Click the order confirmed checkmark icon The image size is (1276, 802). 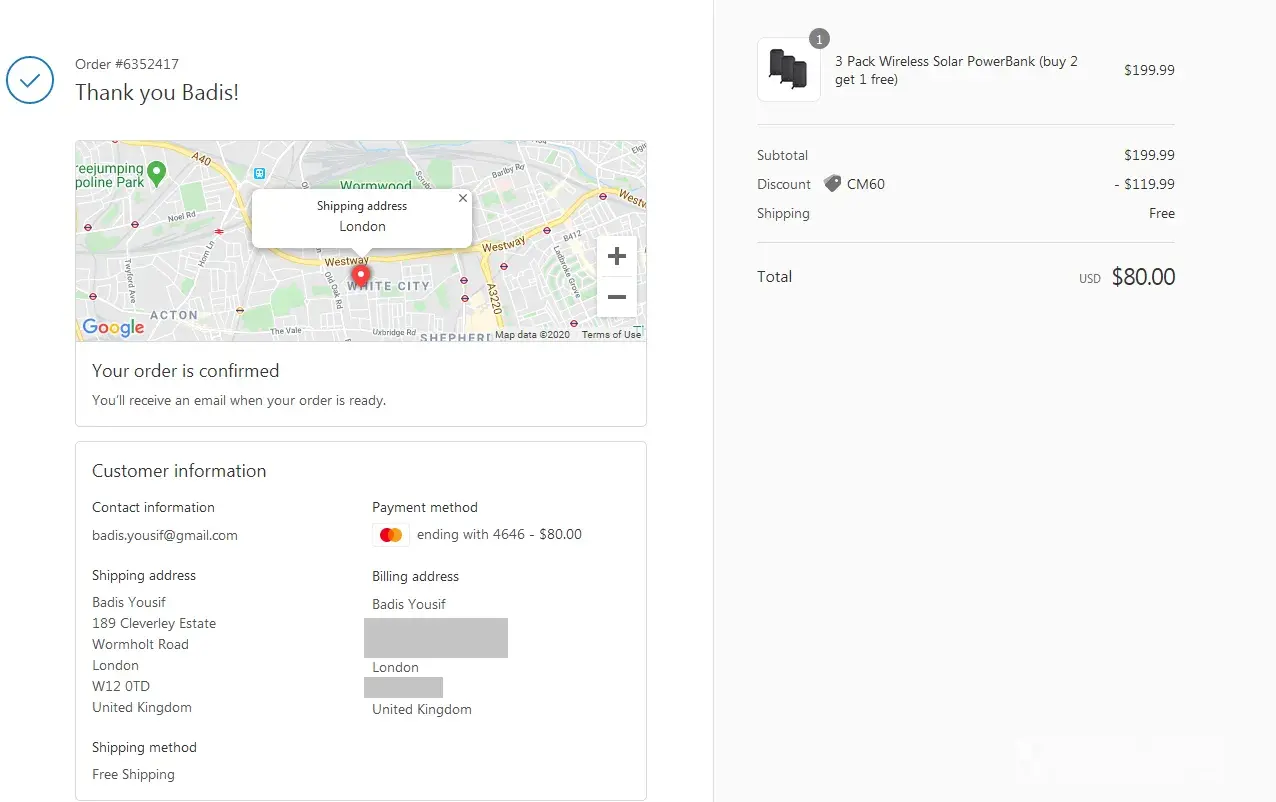(30, 80)
